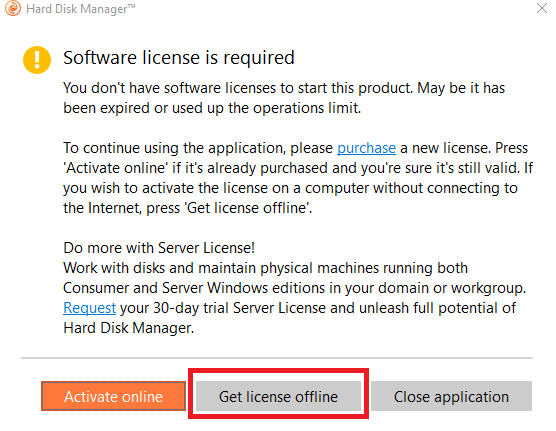Click the final Hard Disk Manager. text line
The width and height of the screenshot is (556, 431).
pos(128,328)
